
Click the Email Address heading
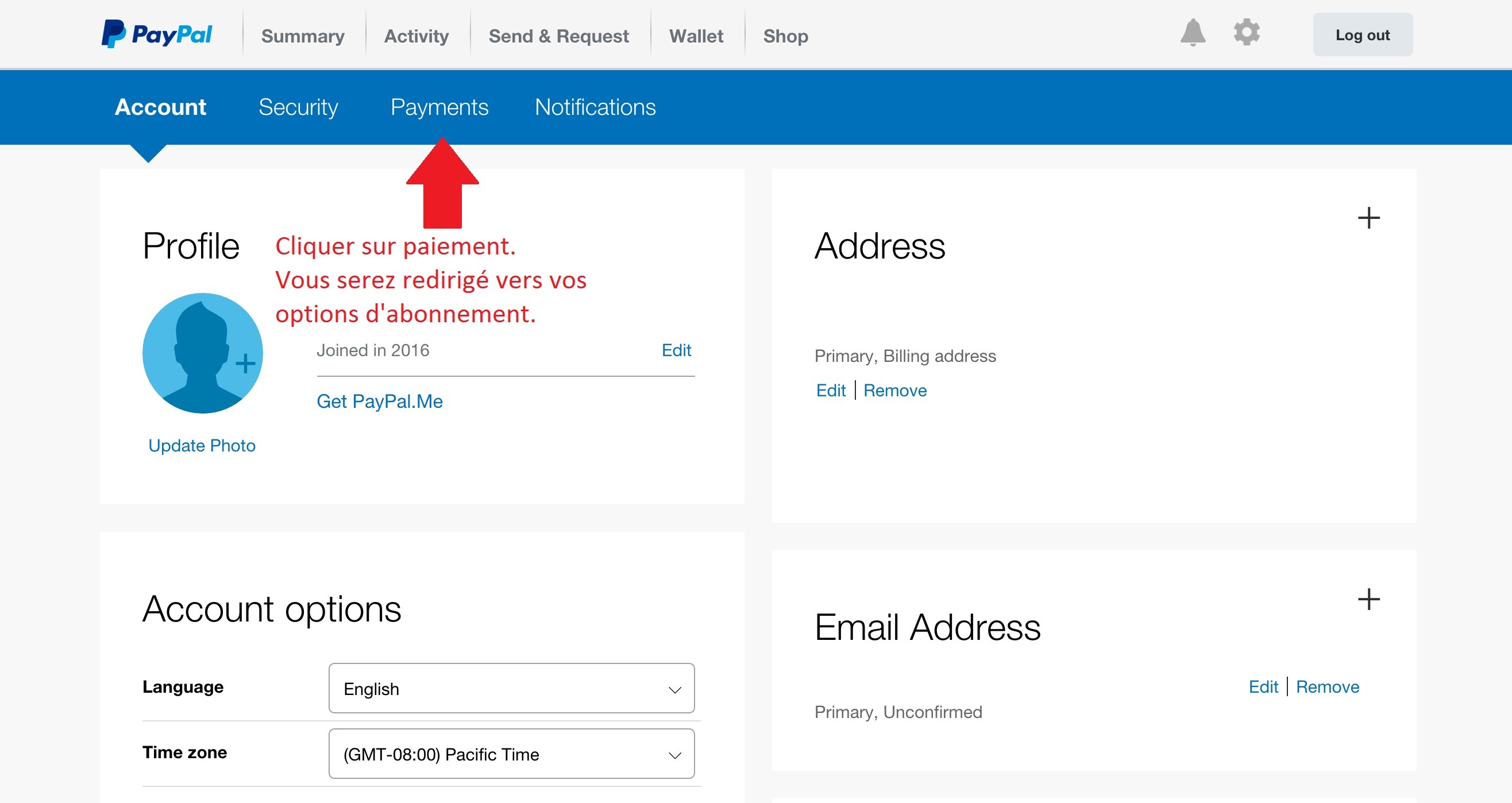[x=927, y=627]
